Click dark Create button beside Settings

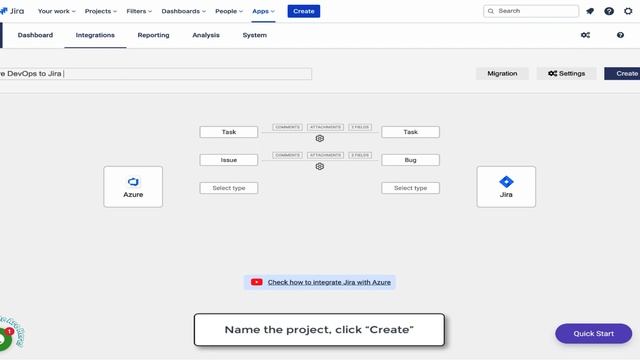pyautogui.click(x=622, y=73)
